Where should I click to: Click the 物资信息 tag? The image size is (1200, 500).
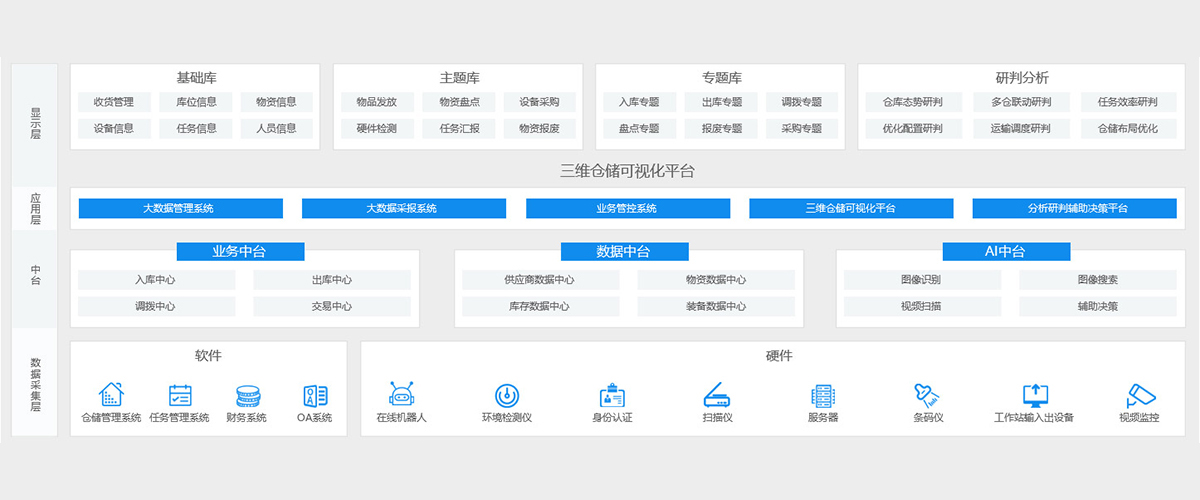pos(277,102)
